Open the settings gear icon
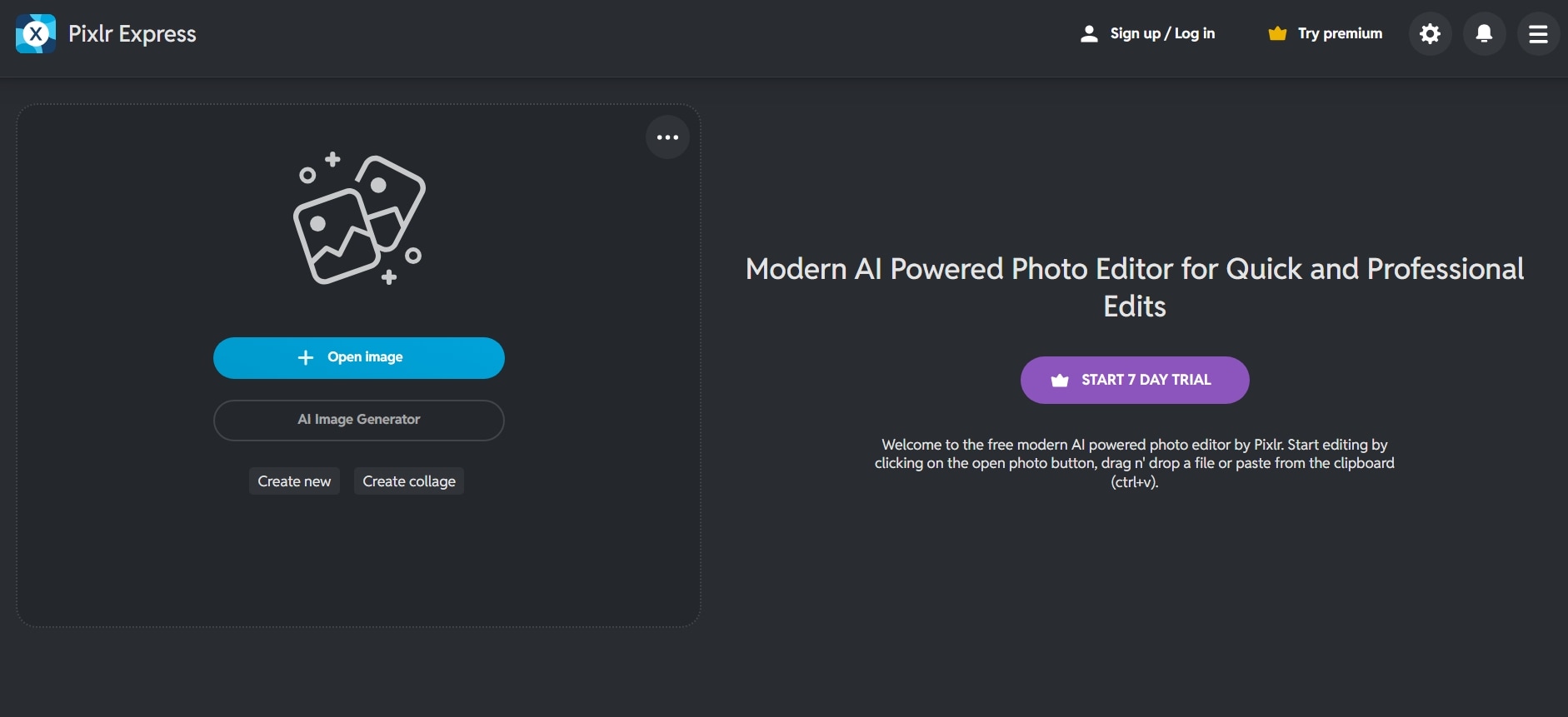The width and height of the screenshot is (1568, 717). point(1430,34)
